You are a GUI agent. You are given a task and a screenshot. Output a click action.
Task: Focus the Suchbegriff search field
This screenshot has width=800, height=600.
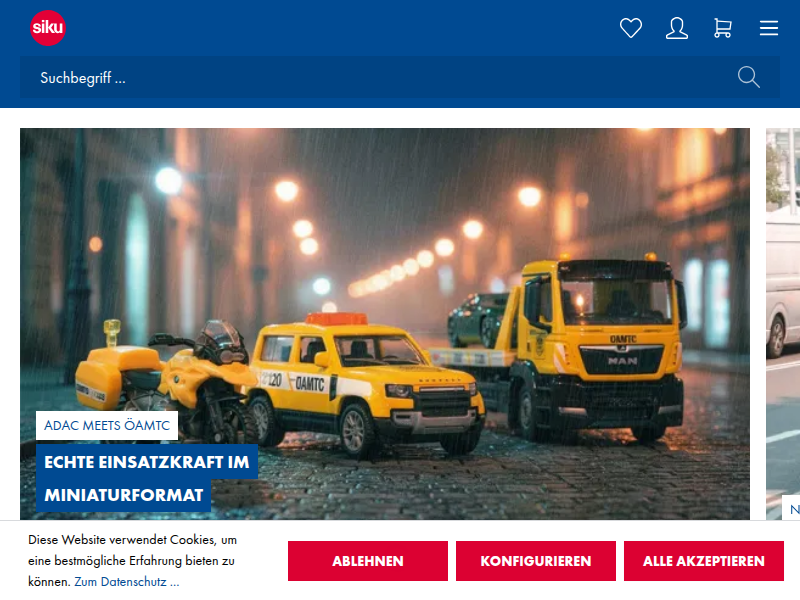click(380, 77)
